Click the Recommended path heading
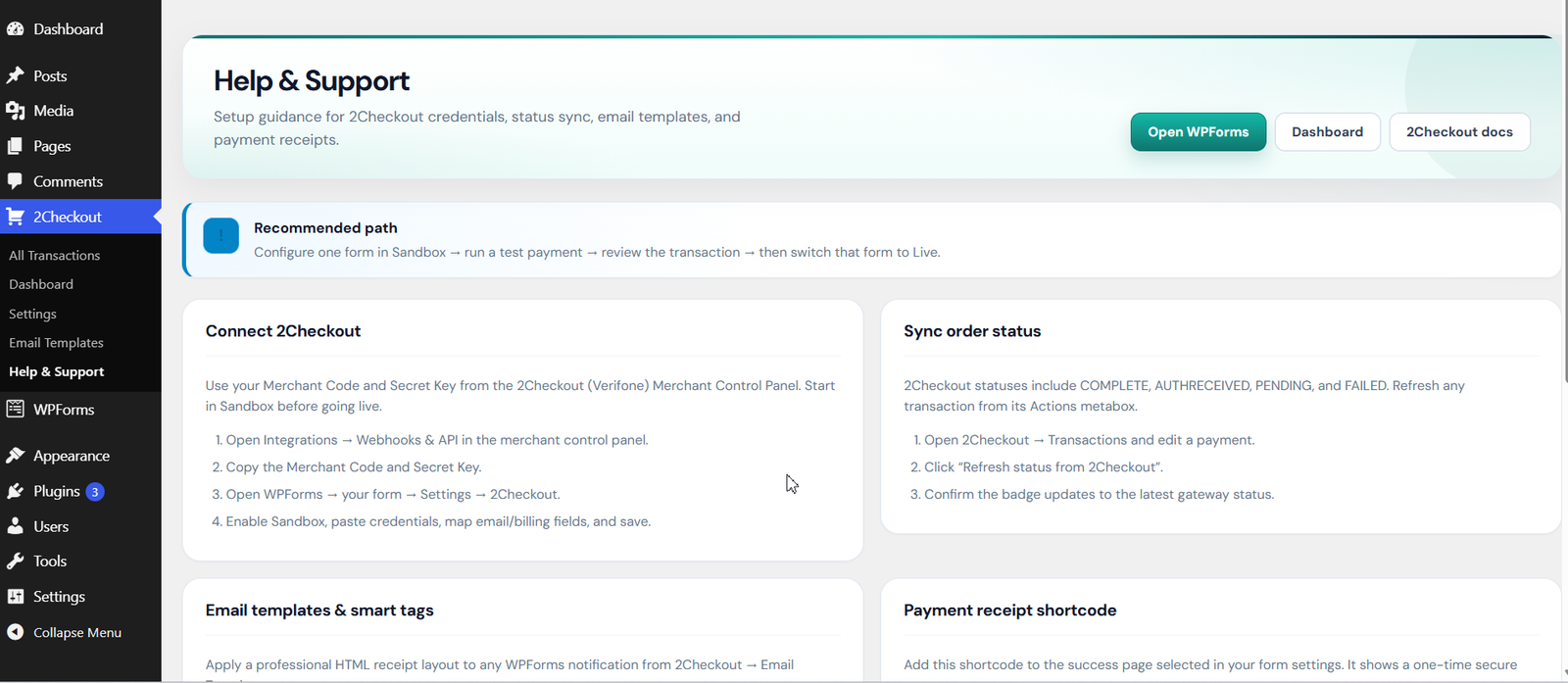Viewport: 1568px width, 683px height. pos(325,227)
